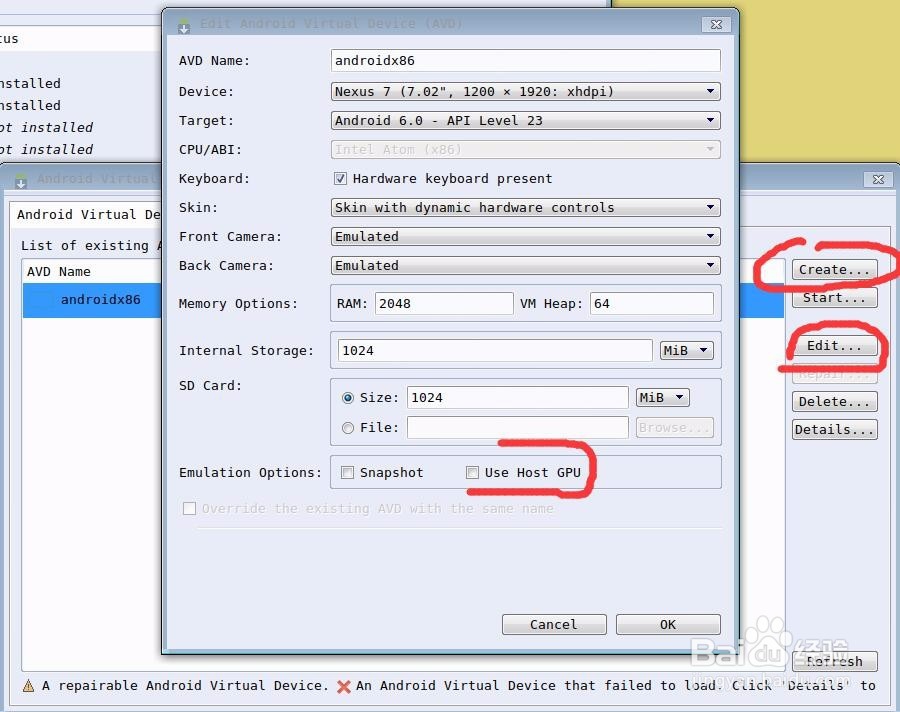This screenshot has width=900, height=712.
Task: Click the Create... button in AVD Manager
Action: (x=835, y=269)
